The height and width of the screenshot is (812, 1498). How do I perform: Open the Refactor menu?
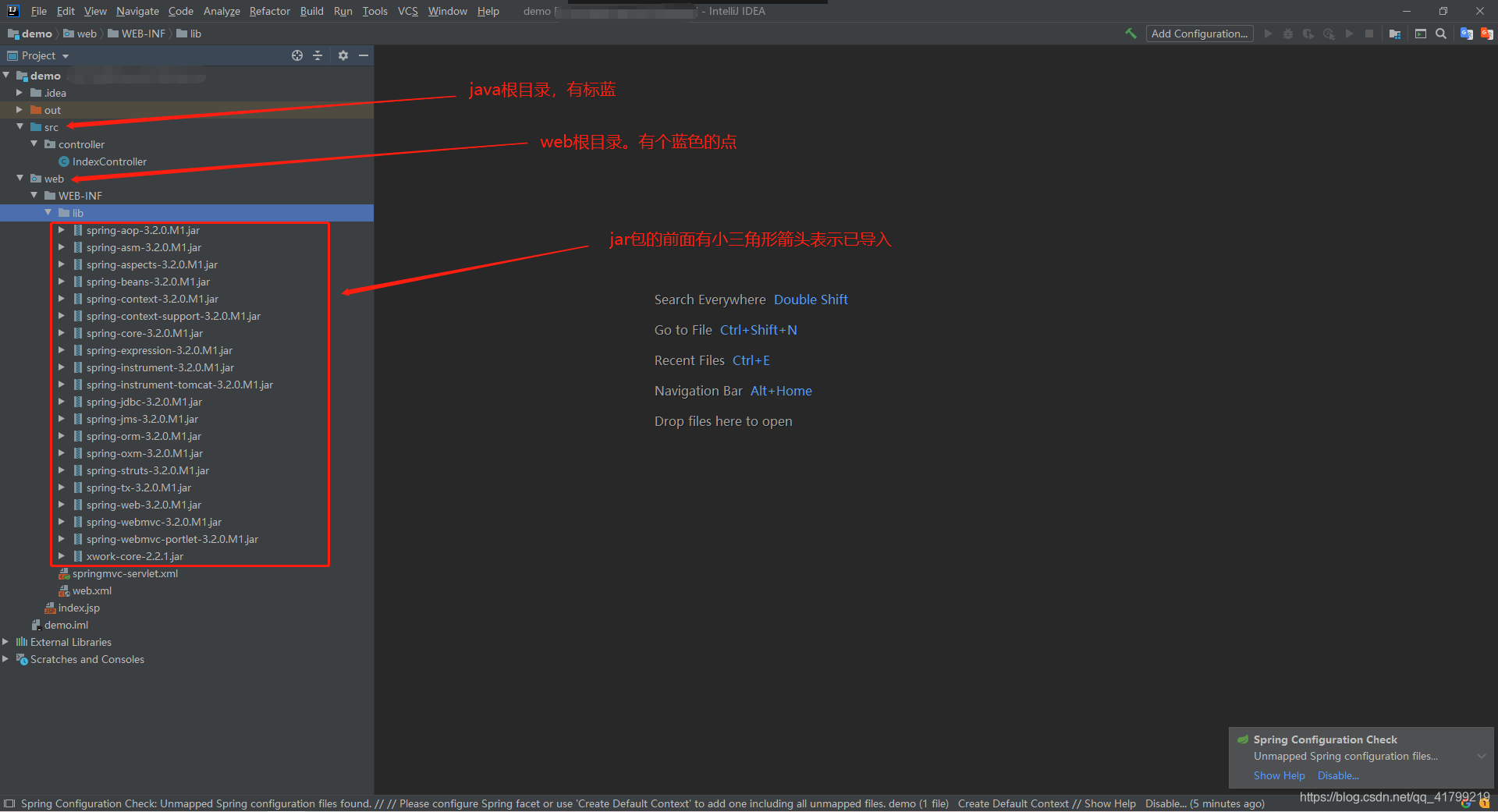click(270, 11)
